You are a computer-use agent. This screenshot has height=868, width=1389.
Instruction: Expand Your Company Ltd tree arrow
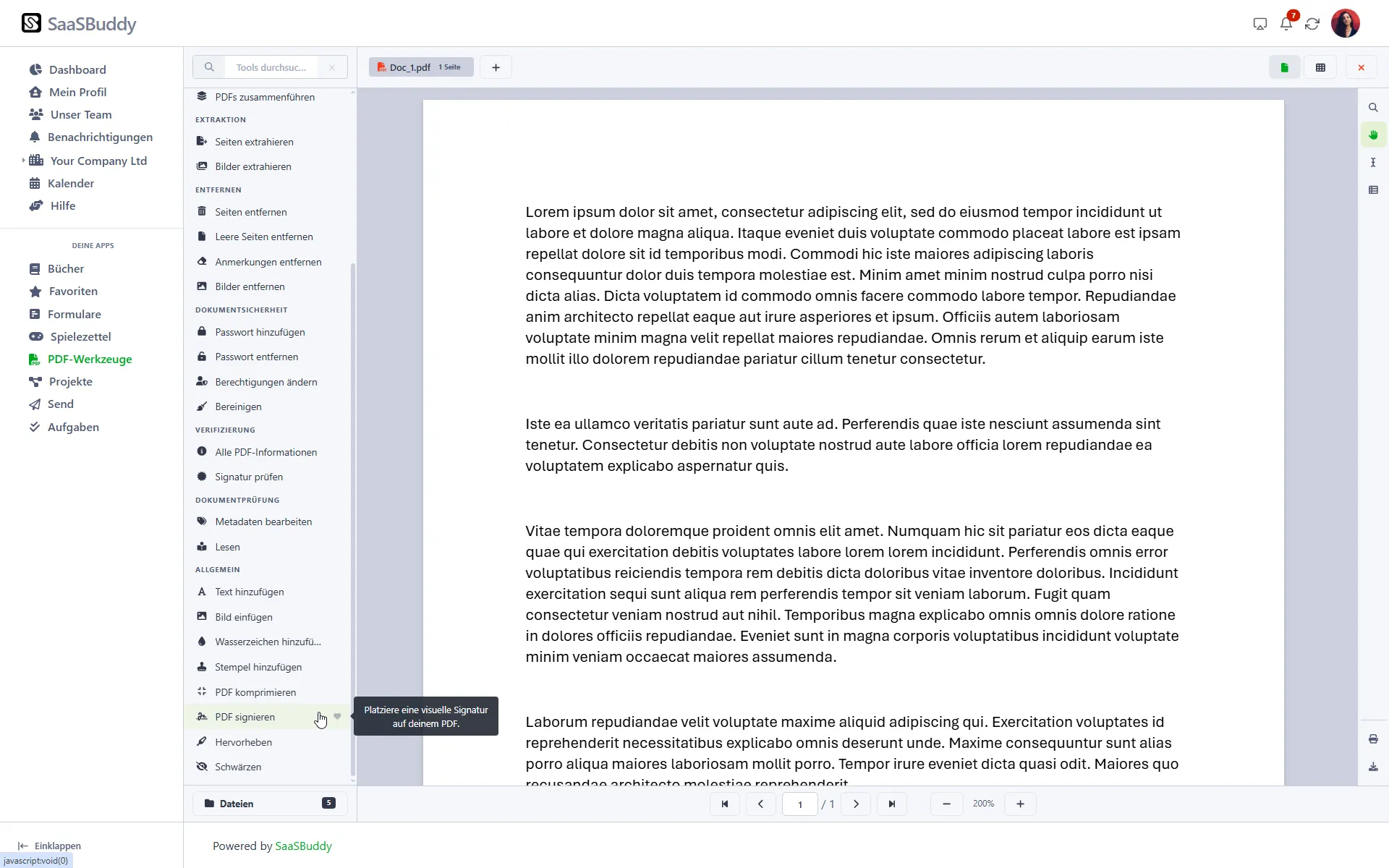23,161
